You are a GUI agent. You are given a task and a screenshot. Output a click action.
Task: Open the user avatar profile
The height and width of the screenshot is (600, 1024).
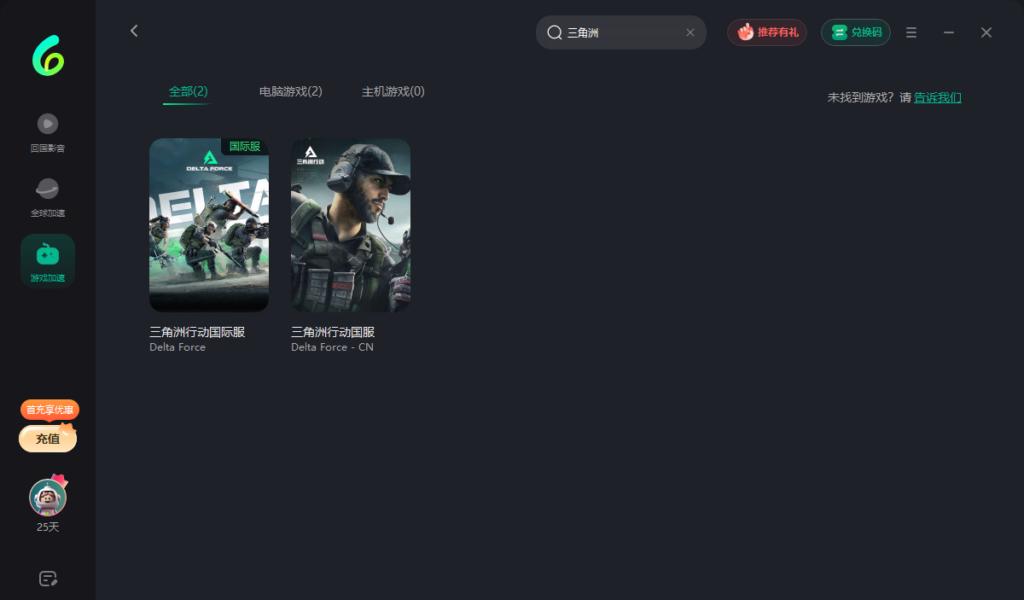[48, 497]
